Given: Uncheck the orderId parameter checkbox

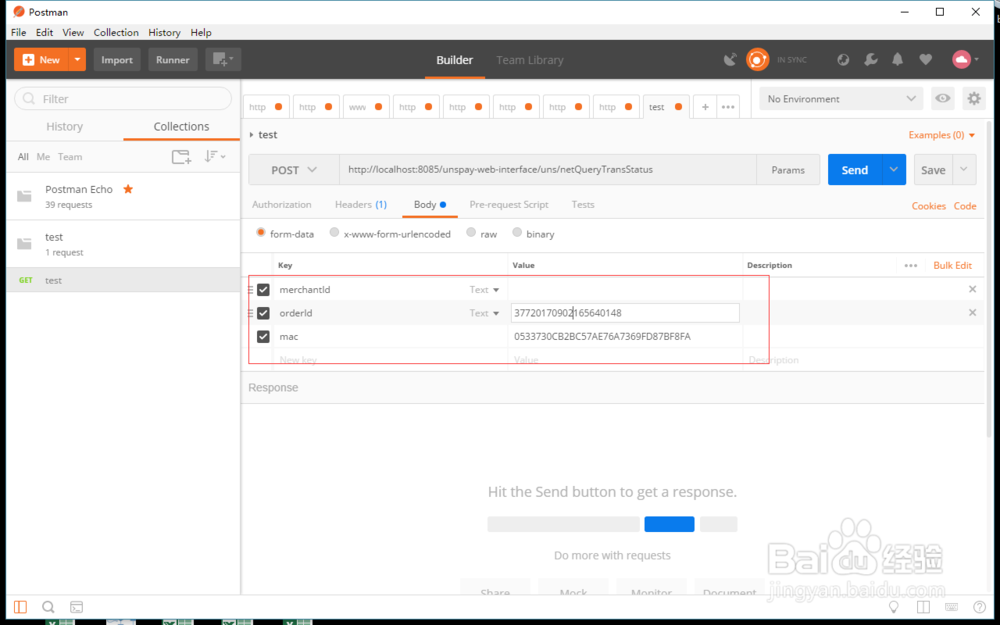Looking at the screenshot, I should [263, 313].
